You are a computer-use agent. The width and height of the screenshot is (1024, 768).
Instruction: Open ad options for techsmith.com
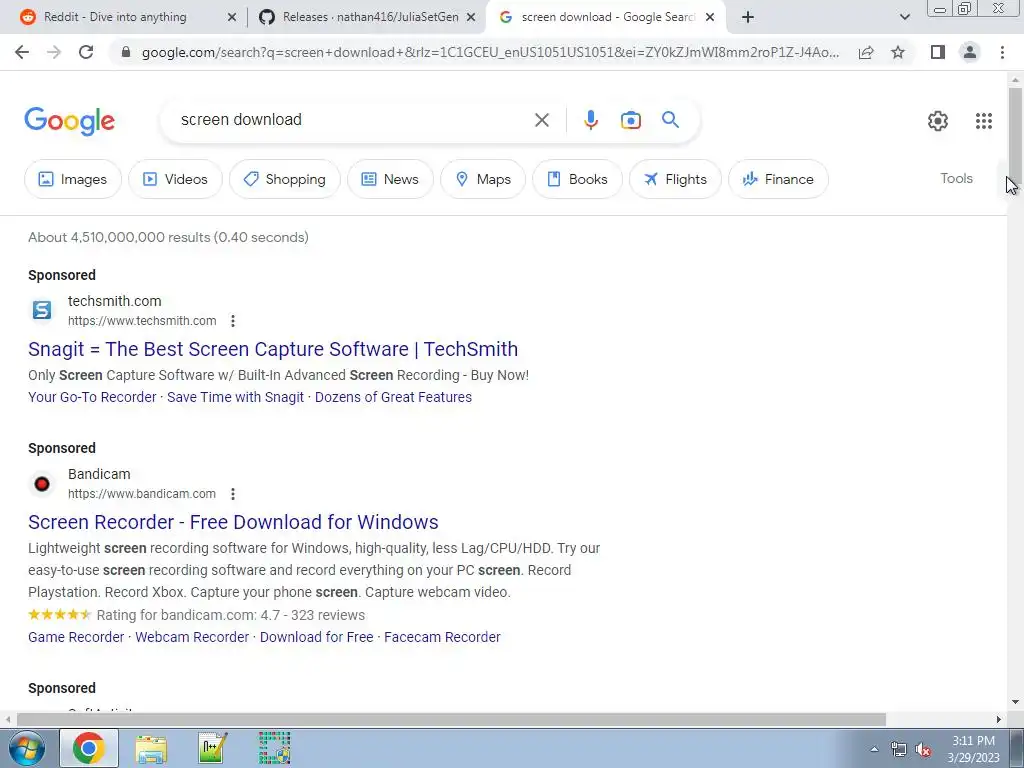(x=232, y=321)
